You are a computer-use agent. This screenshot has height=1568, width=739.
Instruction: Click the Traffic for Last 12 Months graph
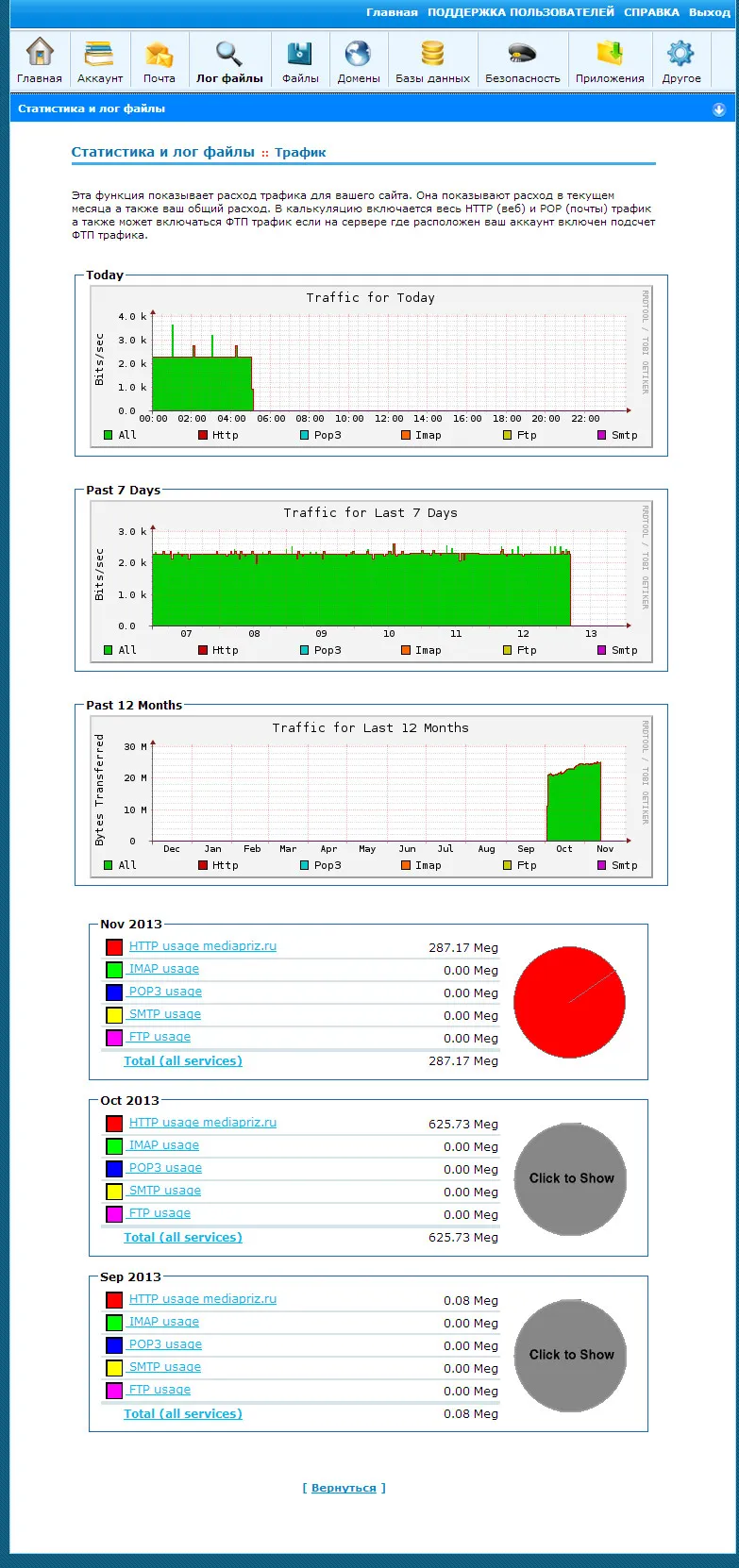(371, 796)
